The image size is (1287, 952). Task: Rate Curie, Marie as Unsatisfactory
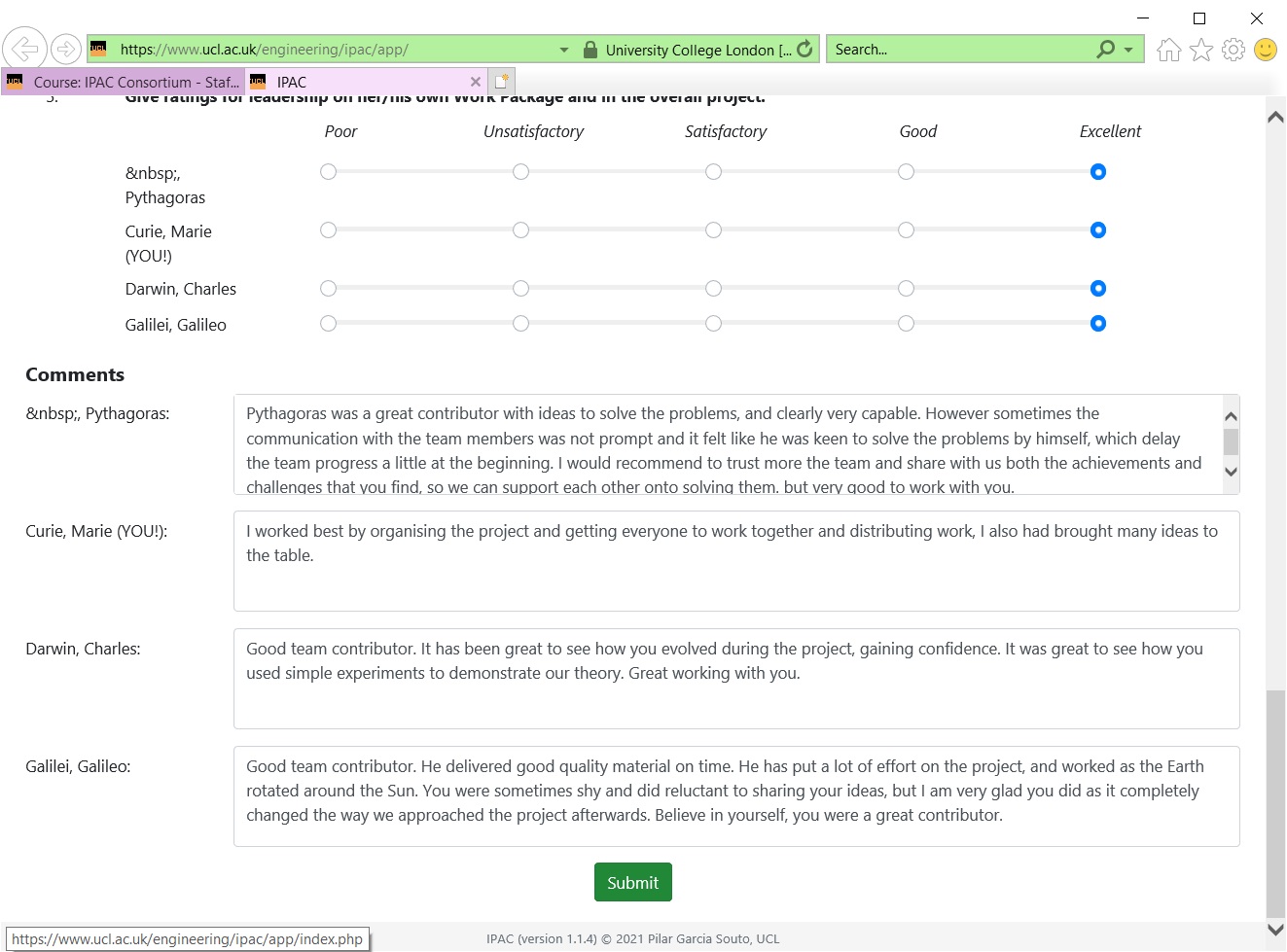pyautogui.click(x=520, y=230)
